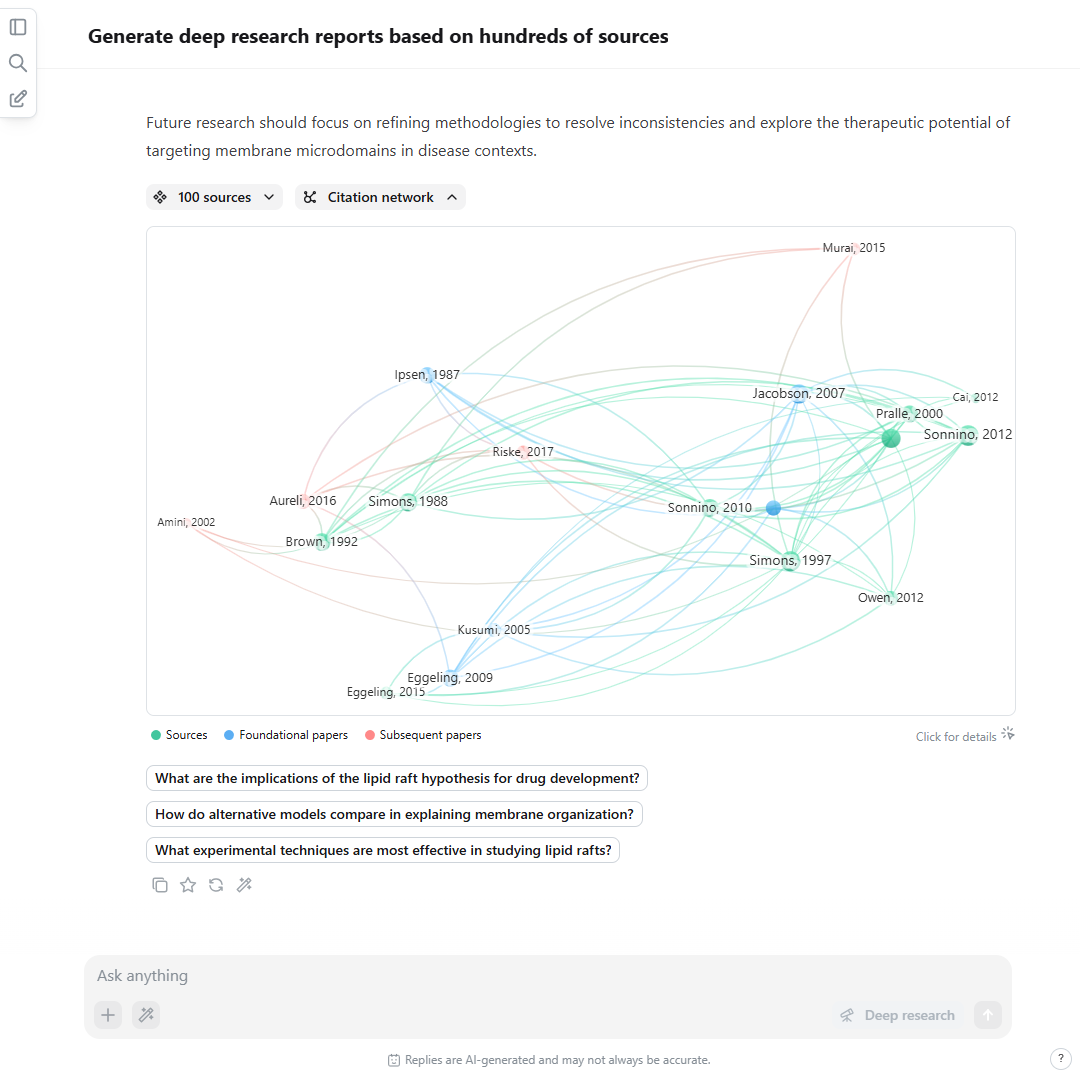Image resolution: width=1080 pixels, height=1080 pixels.
Task: Open the help question mark icon
Action: point(1060,1059)
